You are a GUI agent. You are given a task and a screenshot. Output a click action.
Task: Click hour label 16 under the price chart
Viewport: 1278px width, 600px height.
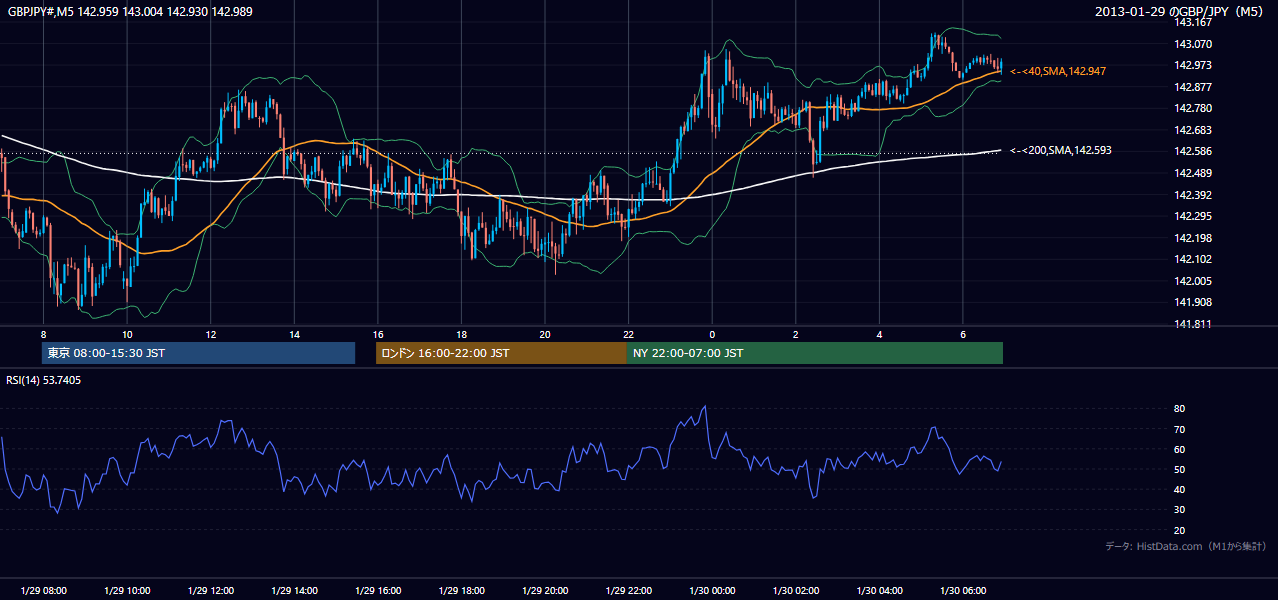click(x=377, y=333)
